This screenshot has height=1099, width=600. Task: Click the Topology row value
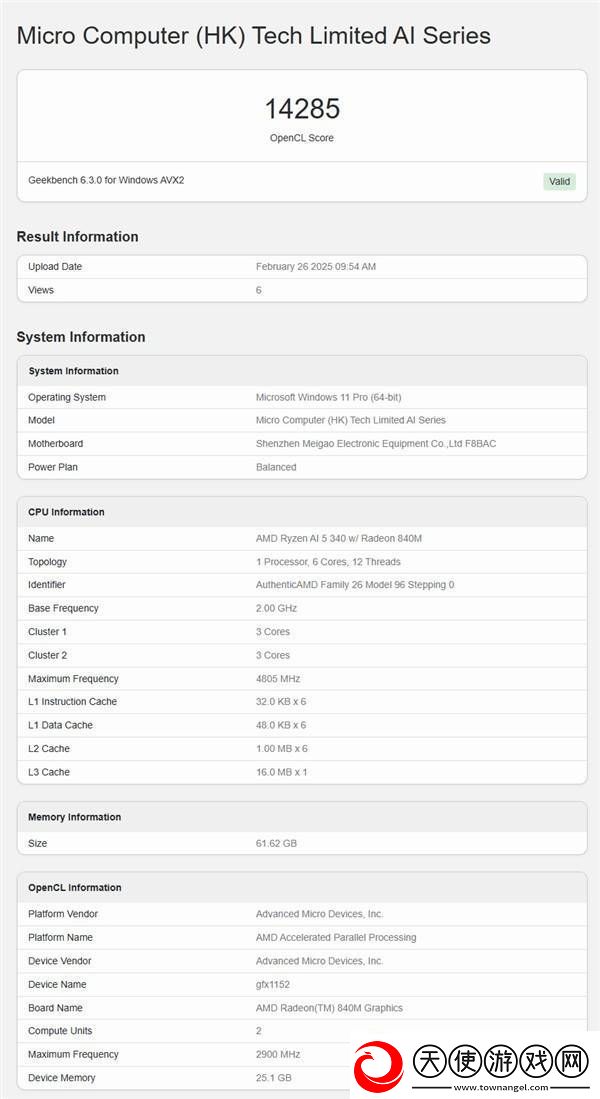329,561
